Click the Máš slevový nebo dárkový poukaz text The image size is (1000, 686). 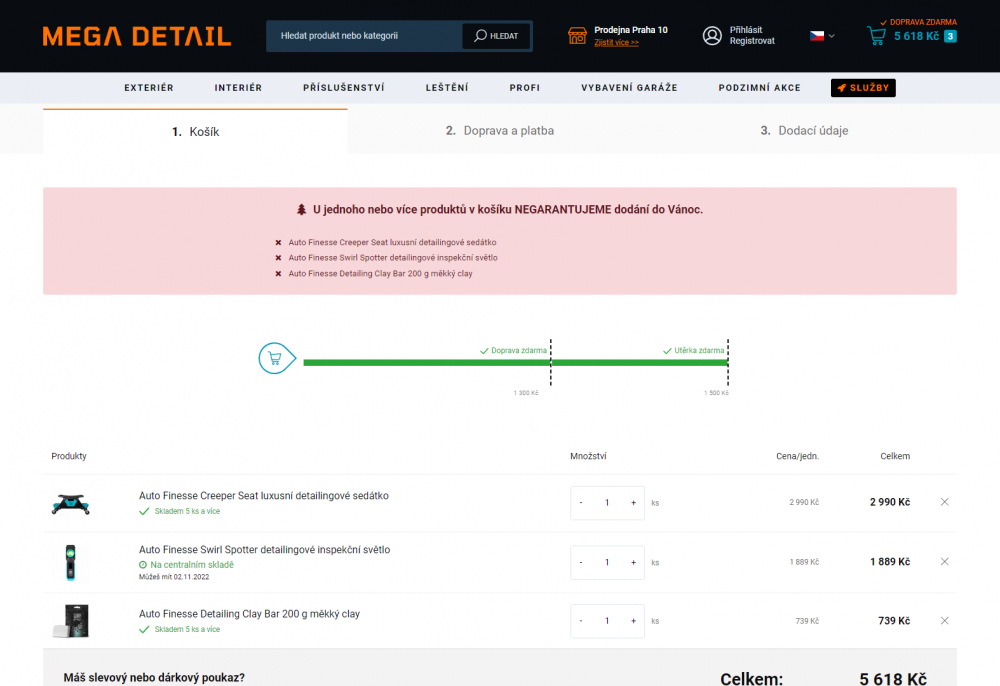[x=154, y=678]
